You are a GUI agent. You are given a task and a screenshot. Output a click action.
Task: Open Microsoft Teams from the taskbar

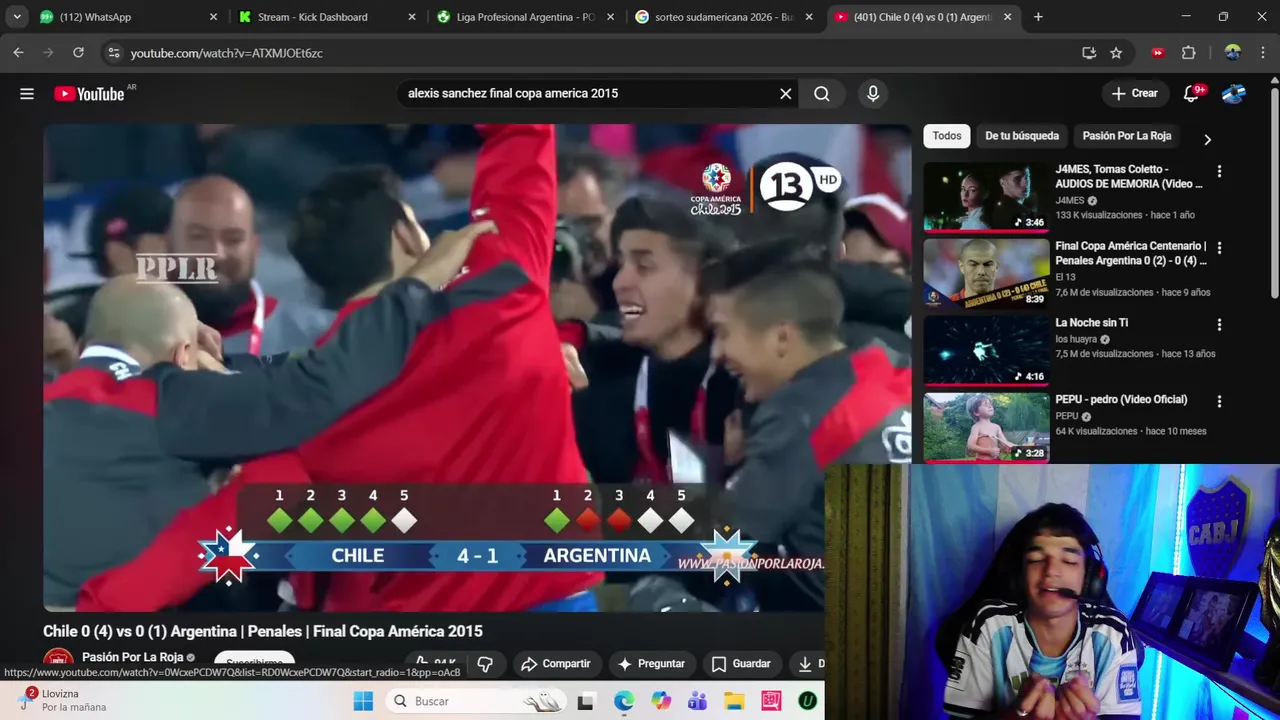pos(698,701)
